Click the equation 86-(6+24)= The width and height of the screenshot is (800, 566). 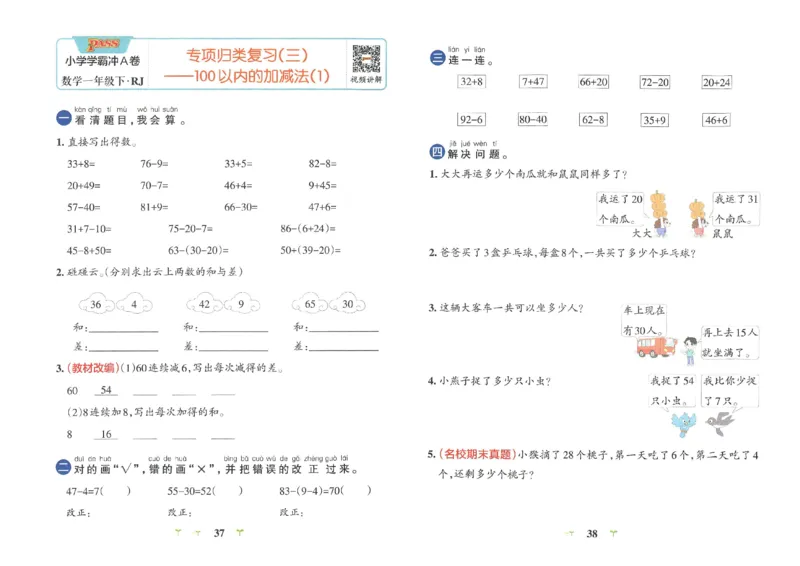308,229
